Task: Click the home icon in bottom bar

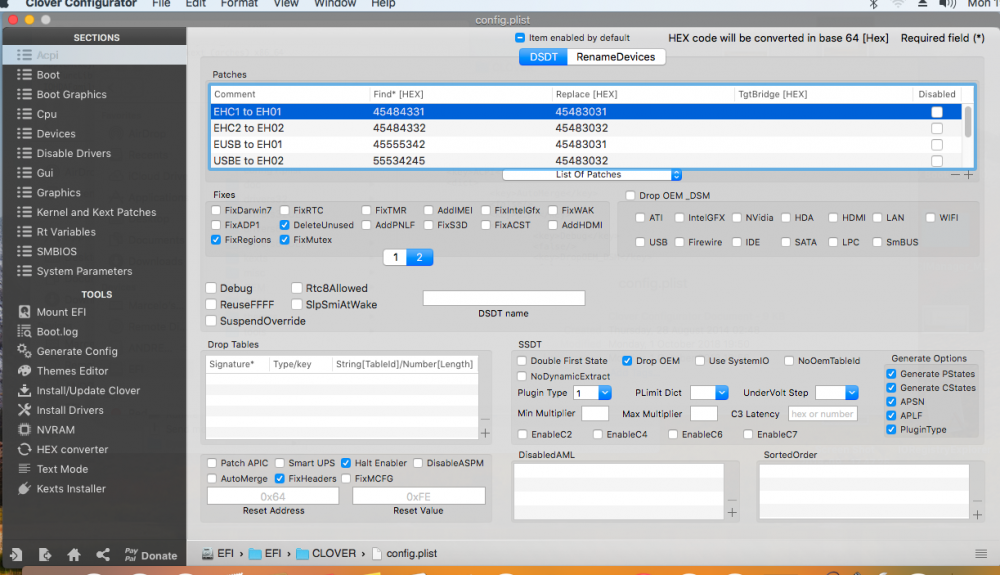Action: pyautogui.click(x=74, y=555)
